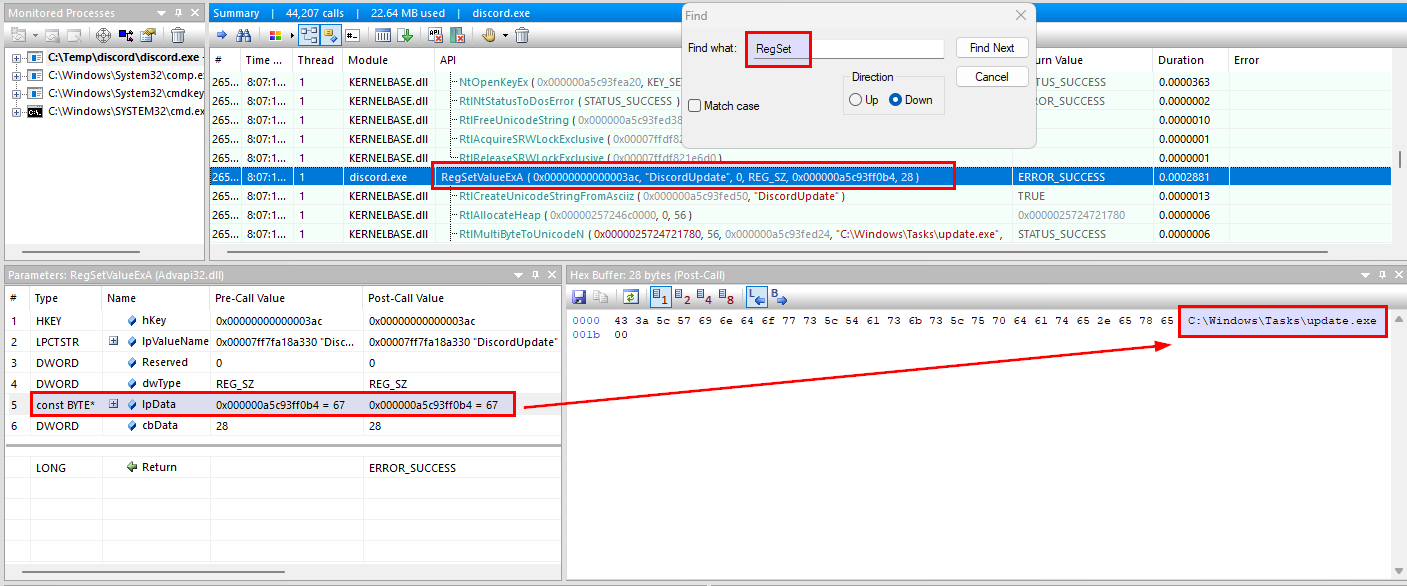Click the Find what input field
Viewport: 1407px width, 586px height.
[x=846, y=48]
